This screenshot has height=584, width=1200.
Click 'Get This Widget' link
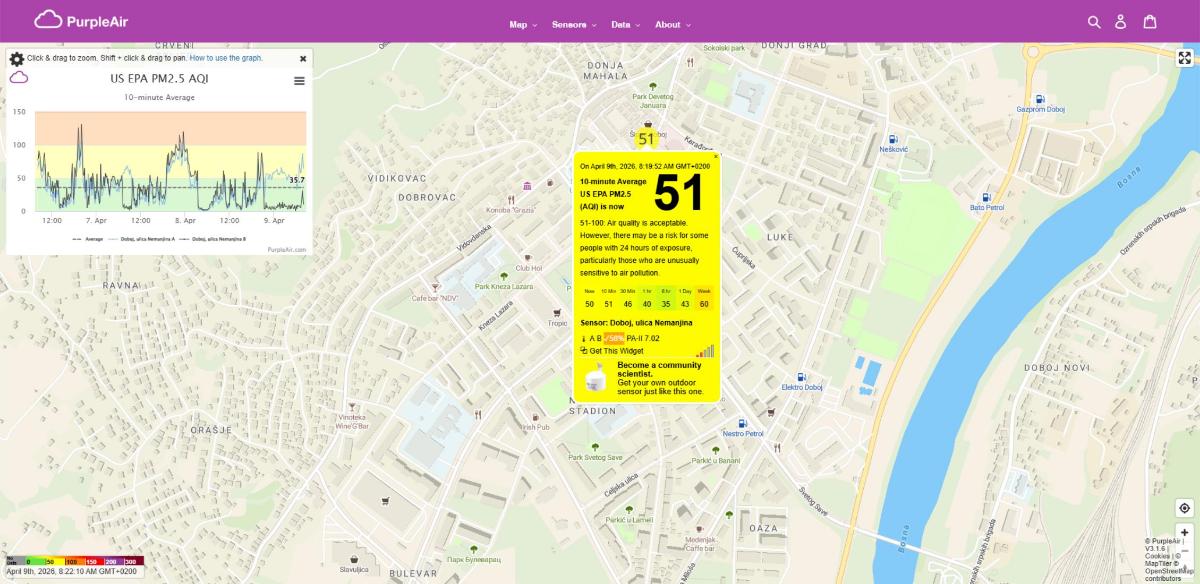(x=617, y=351)
